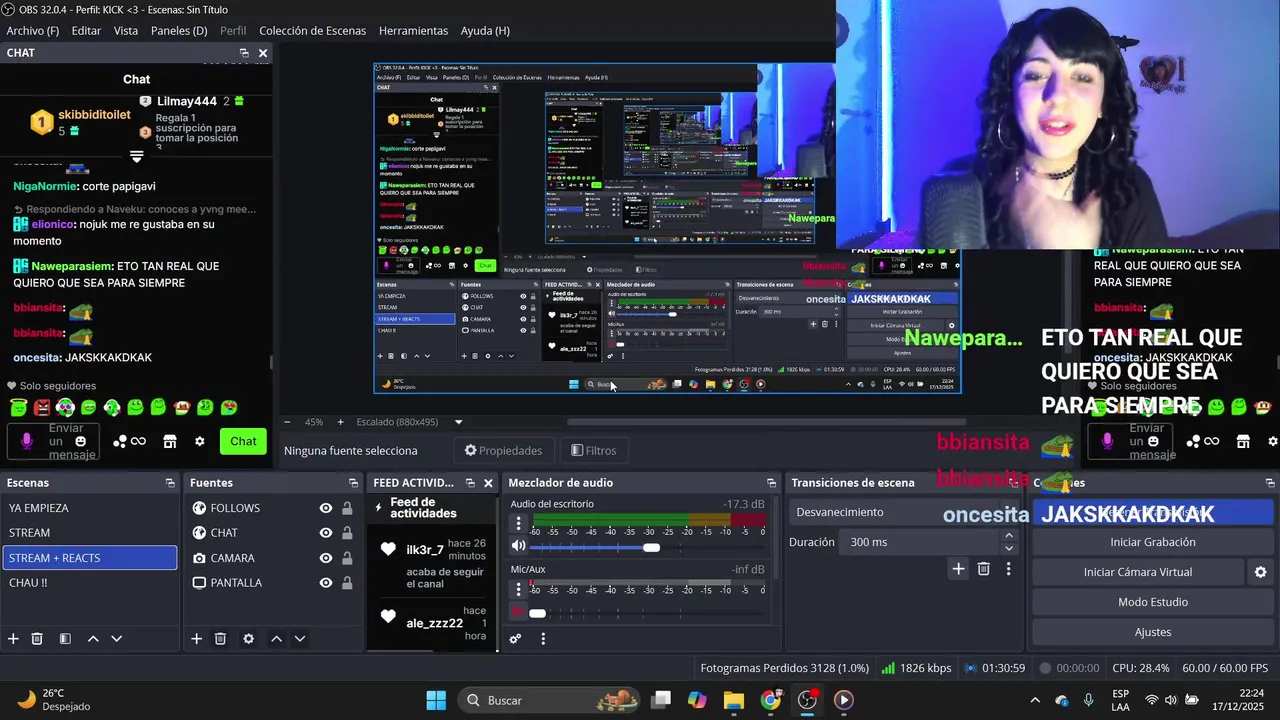This screenshot has height=720, width=1280.
Task: Undock the Fuentes panel
Action: click(x=353, y=483)
